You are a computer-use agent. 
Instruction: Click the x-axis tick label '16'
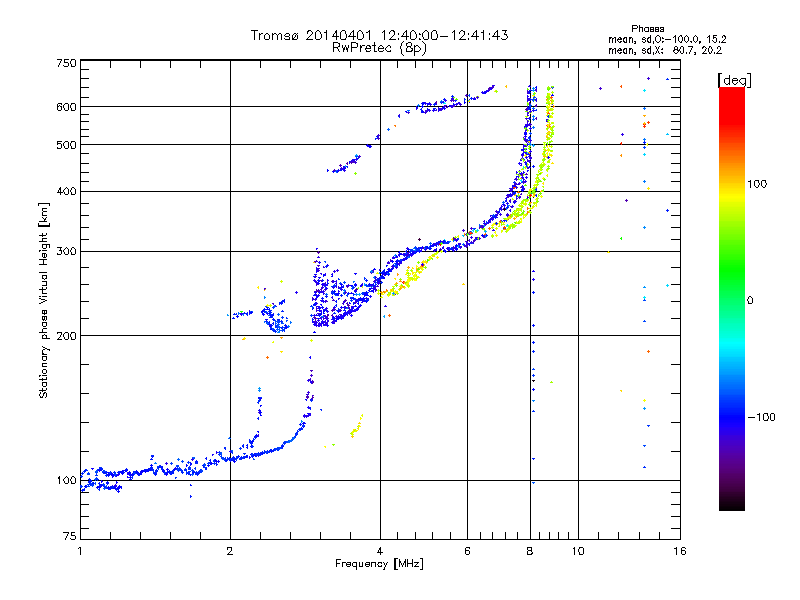[680, 551]
